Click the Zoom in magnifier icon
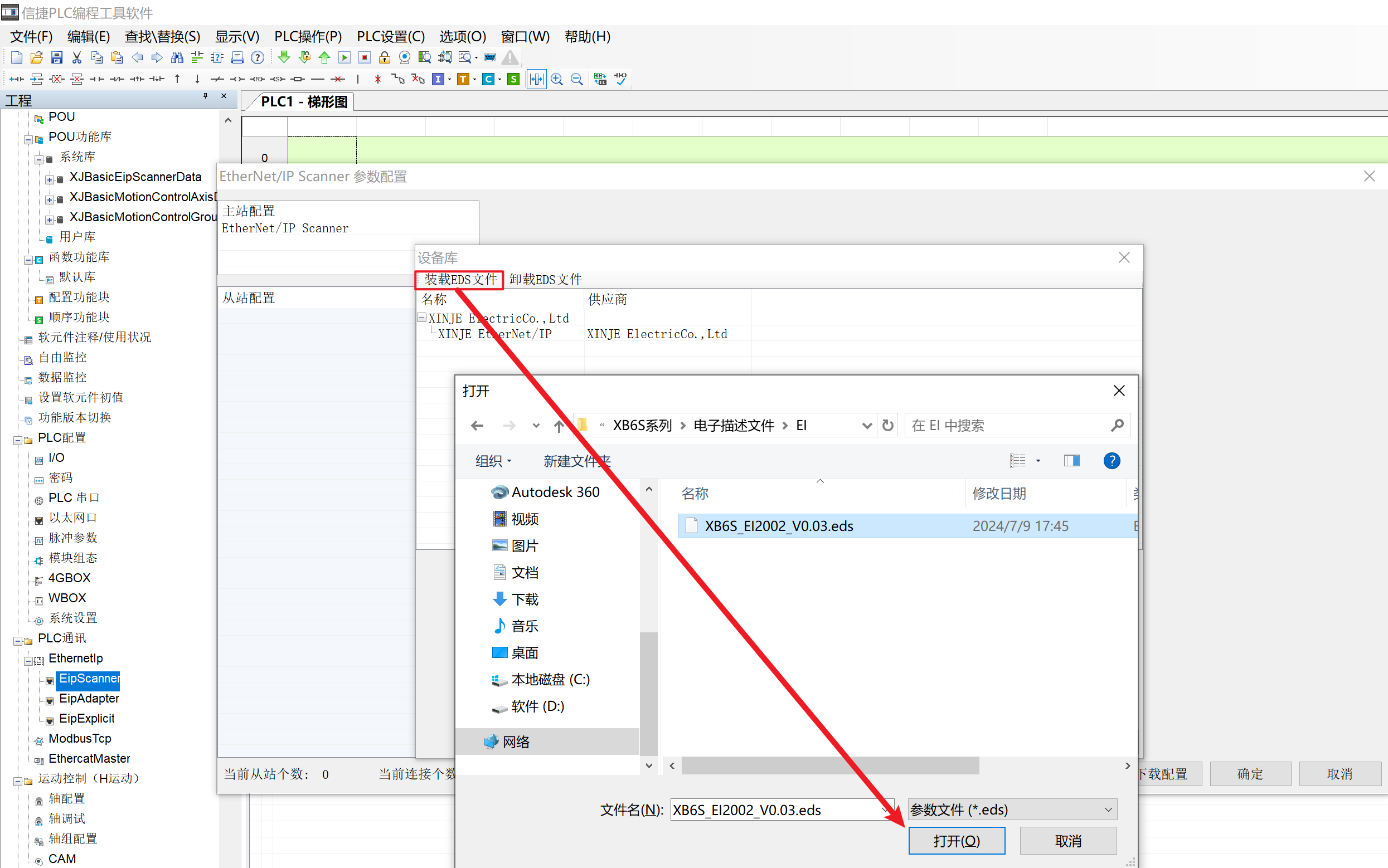This screenshot has height=868, width=1388. [556, 79]
